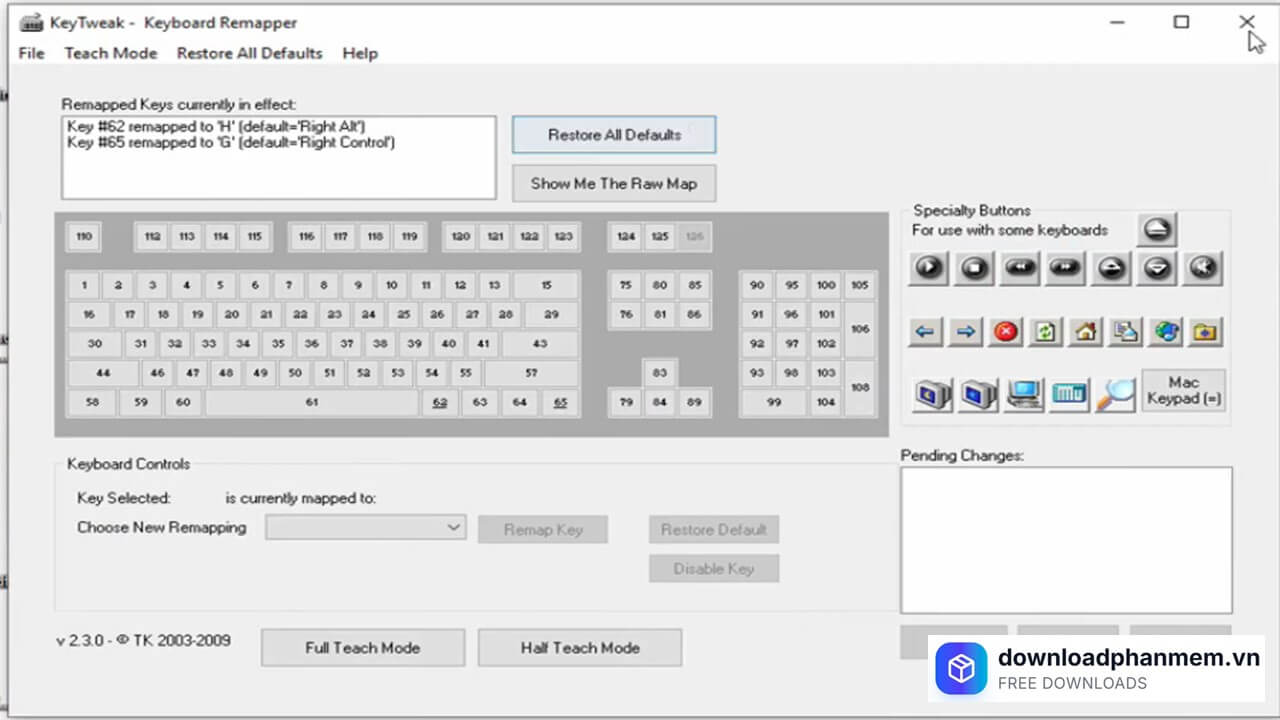Click the spacebar key 61
The image size is (1280, 720).
point(312,402)
